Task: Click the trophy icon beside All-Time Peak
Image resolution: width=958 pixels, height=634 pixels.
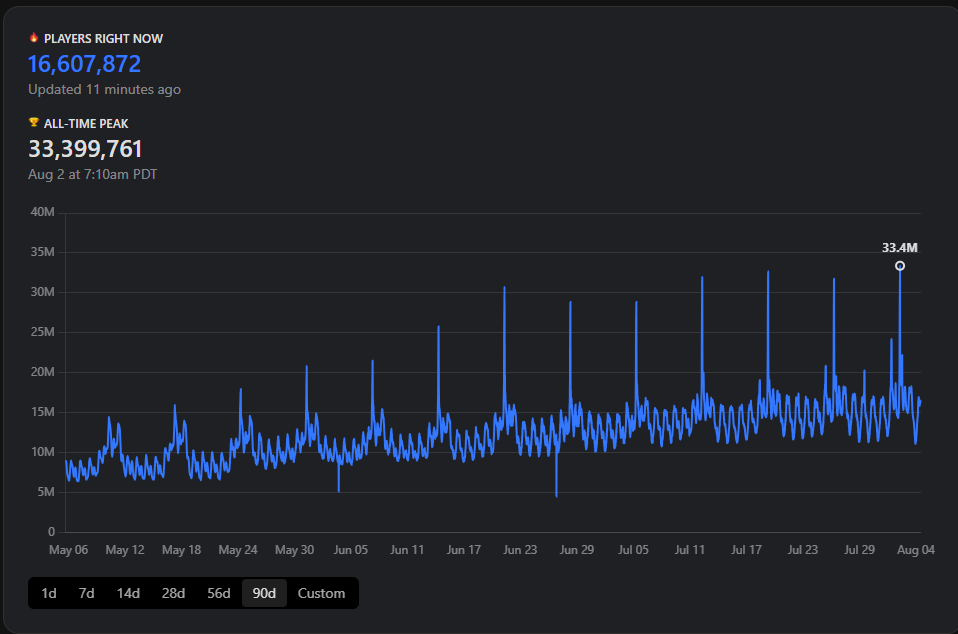Action: [34, 123]
